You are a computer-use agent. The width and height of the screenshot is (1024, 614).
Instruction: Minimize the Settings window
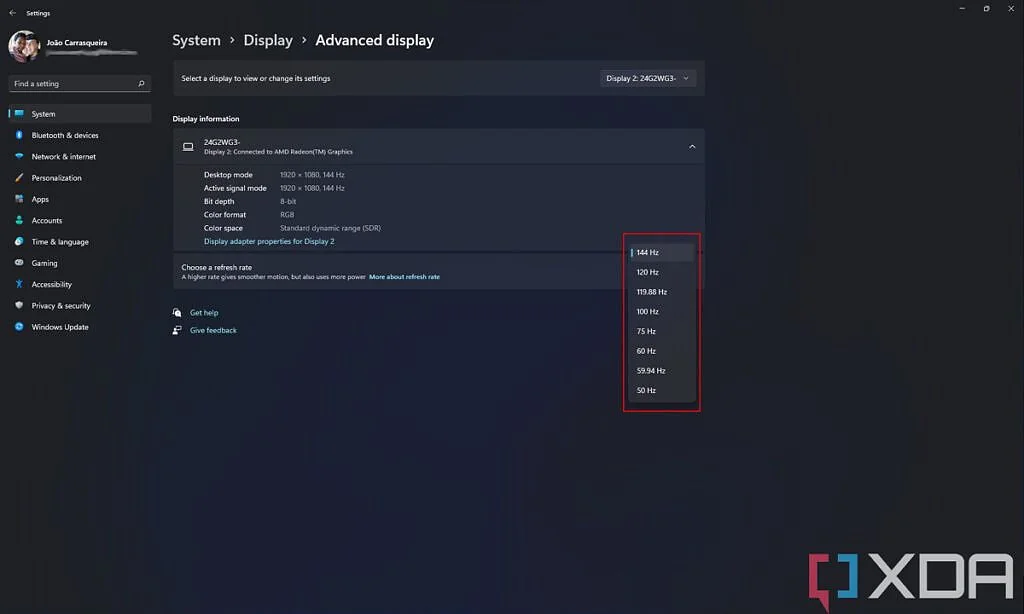(x=962, y=8)
